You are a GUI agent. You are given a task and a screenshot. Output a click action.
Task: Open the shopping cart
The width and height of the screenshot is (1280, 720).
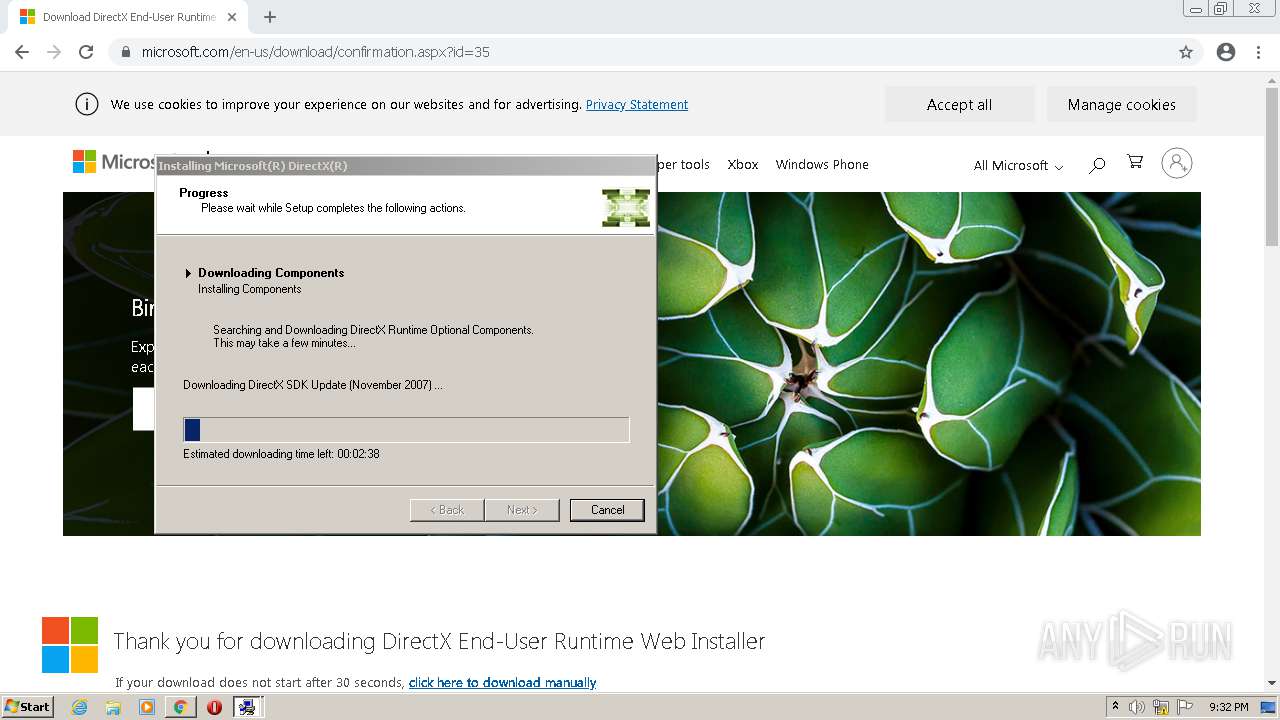pyautogui.click(x=1135, y=162)
